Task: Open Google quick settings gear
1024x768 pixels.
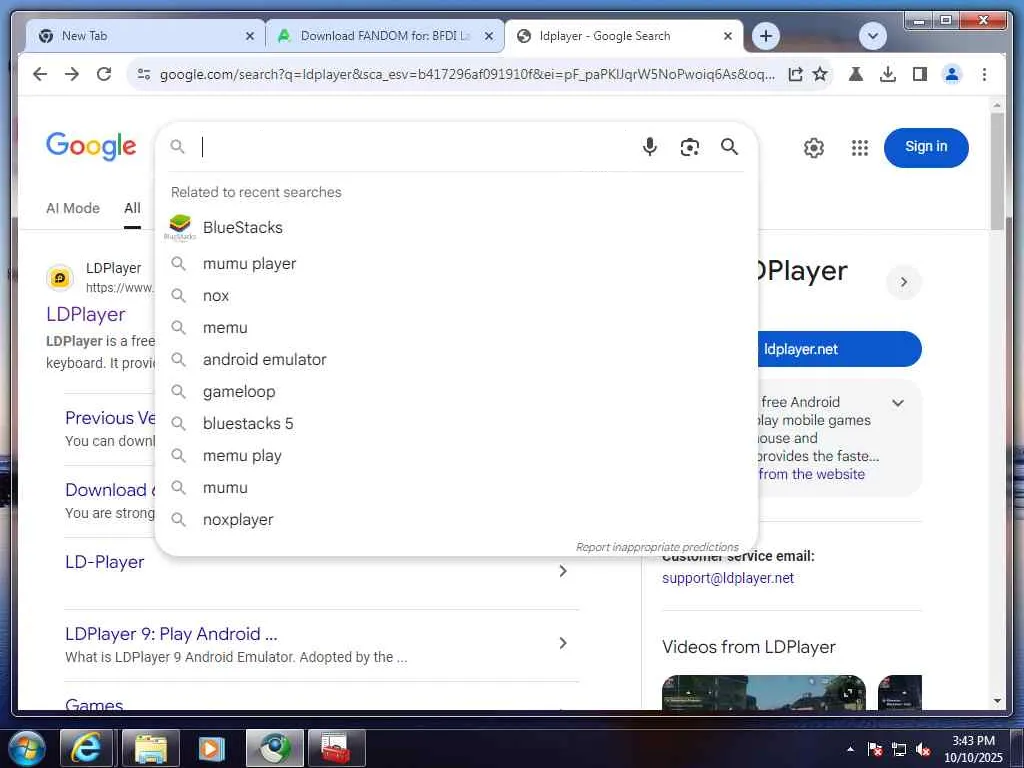Action: [x=813, y=148]
